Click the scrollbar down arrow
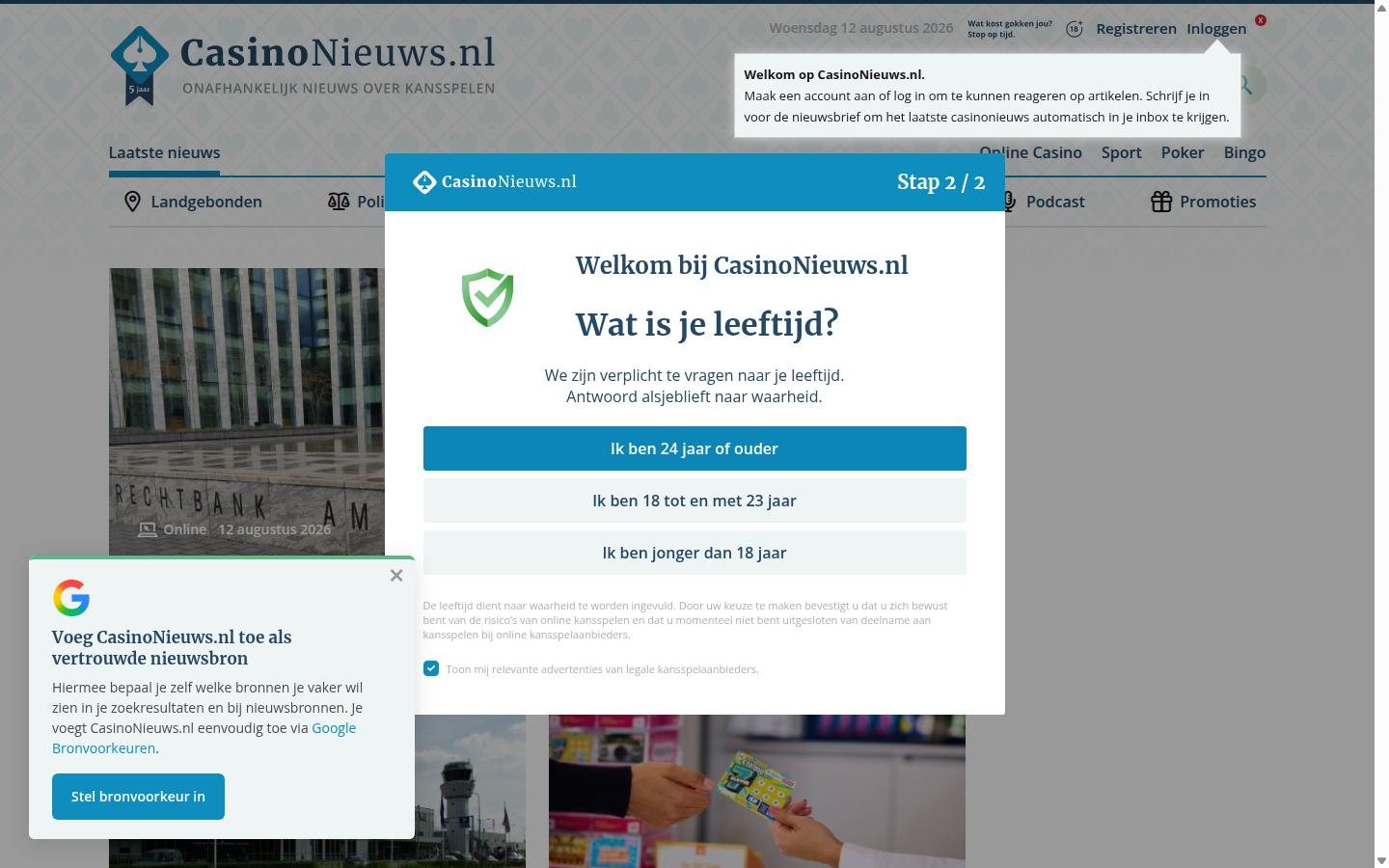This screenshot has height=868, width=1389. (x=1381, y=860)
